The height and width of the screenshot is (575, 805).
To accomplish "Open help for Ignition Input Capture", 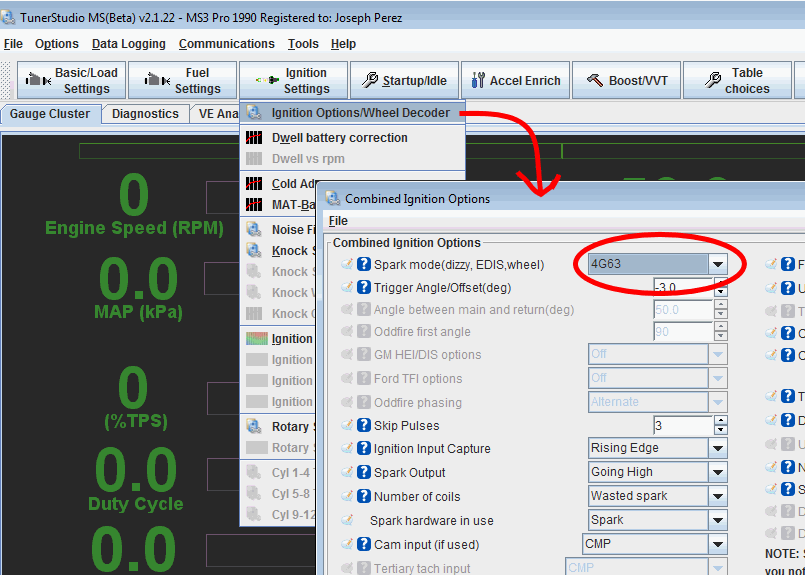I will tap(364, 449).
